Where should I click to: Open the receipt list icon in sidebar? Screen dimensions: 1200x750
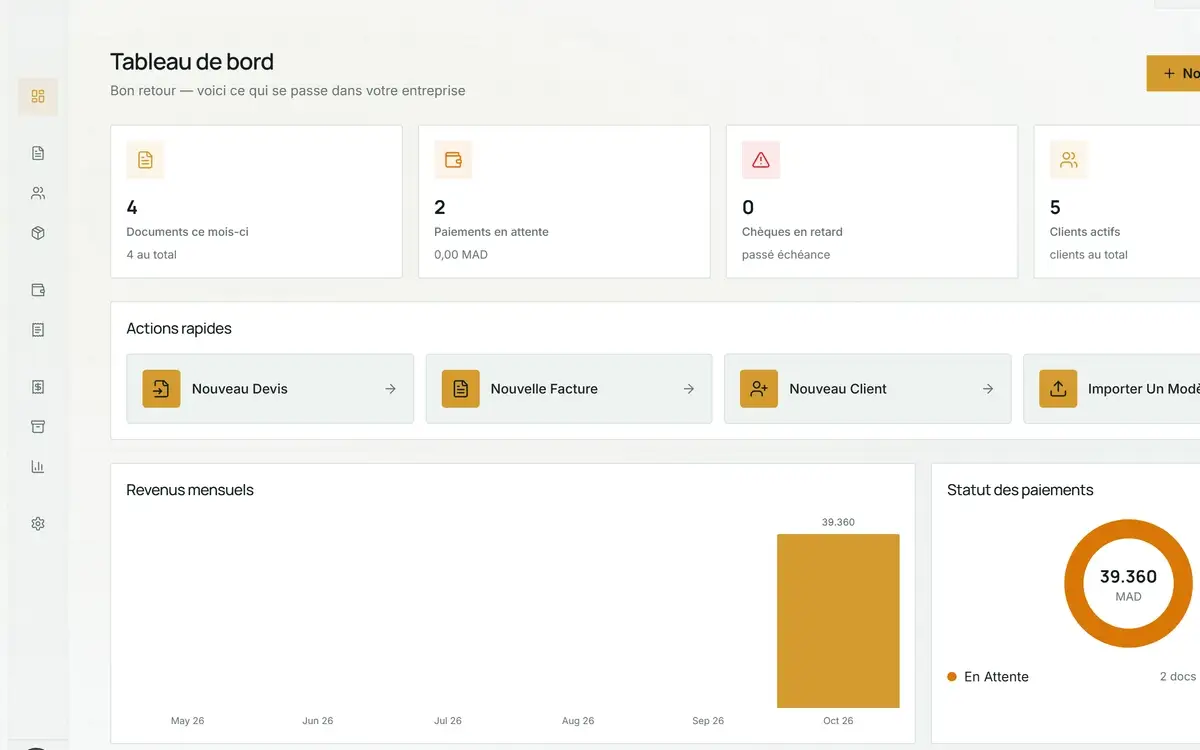click(x=38, y=330)
